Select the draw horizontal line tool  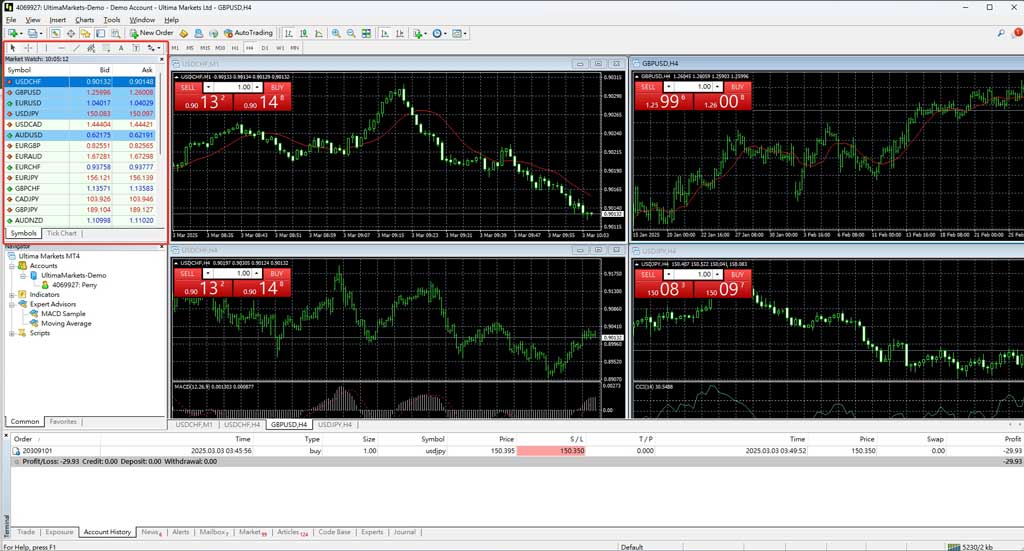point(62,47)
